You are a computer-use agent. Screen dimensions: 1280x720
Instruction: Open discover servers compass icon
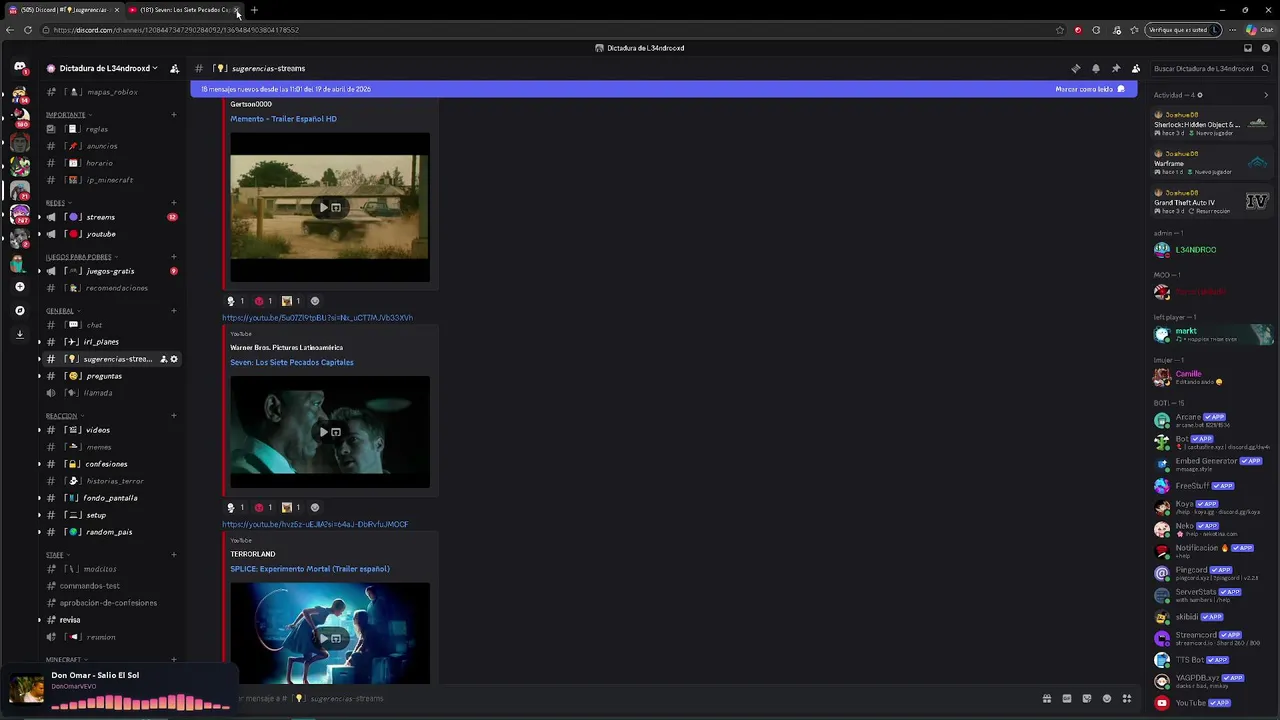coord(19,311)
